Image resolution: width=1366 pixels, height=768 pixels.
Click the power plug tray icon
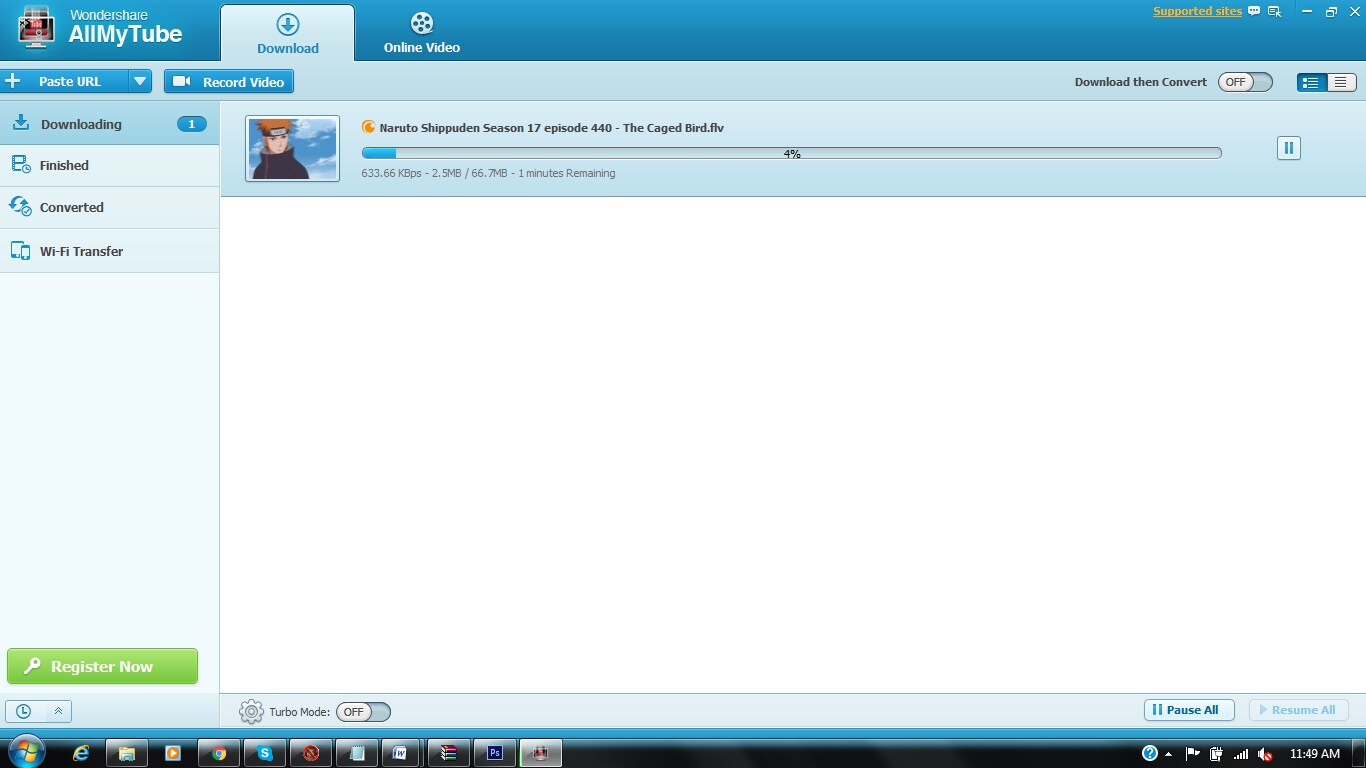coord(1217,753)
